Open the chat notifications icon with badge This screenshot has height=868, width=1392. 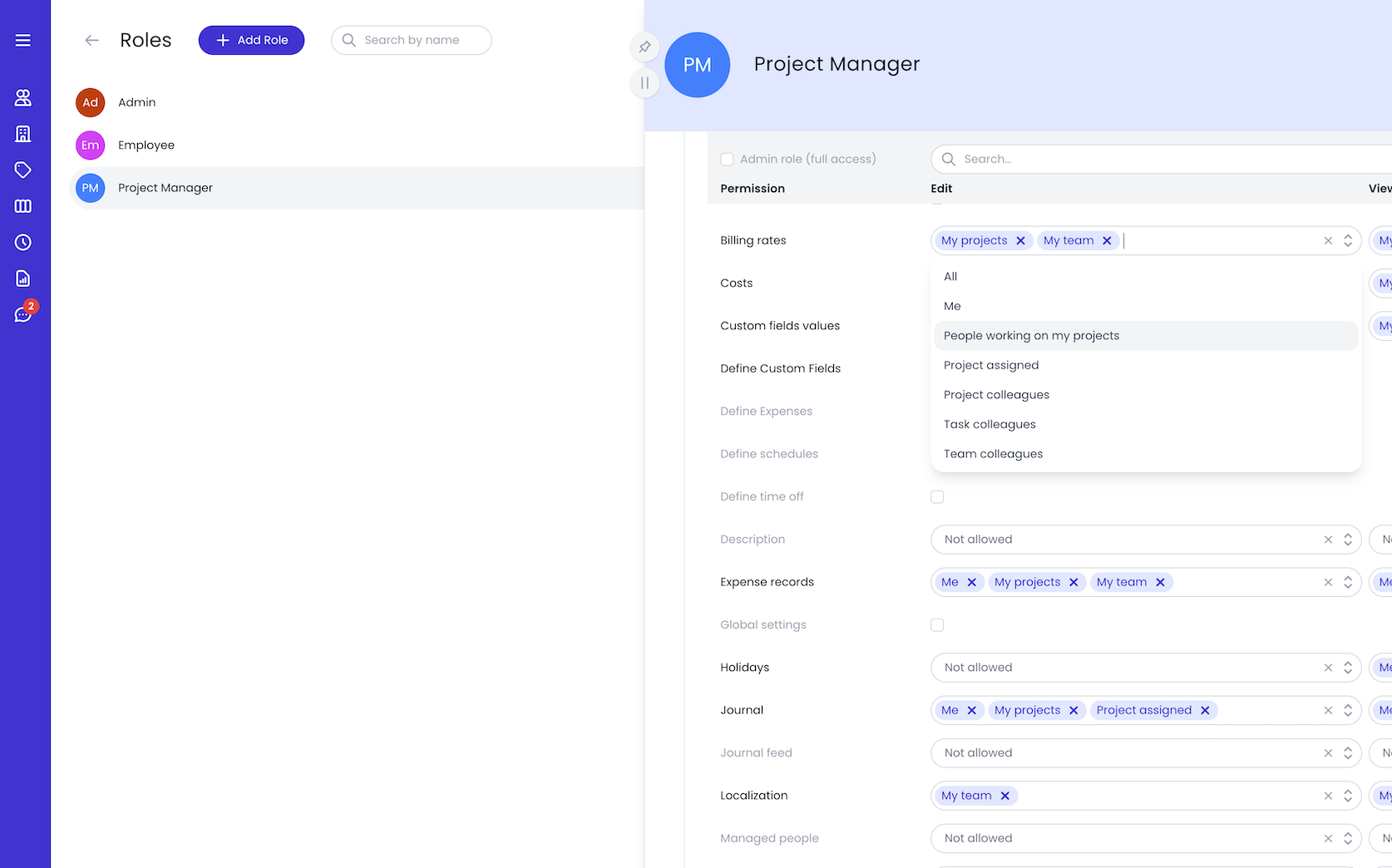23,314
